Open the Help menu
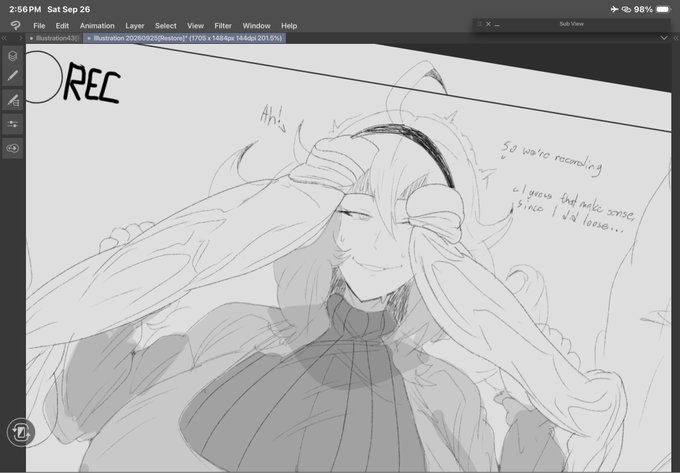The height and width of the screenshot is (473, 680). tap(289, 26)
